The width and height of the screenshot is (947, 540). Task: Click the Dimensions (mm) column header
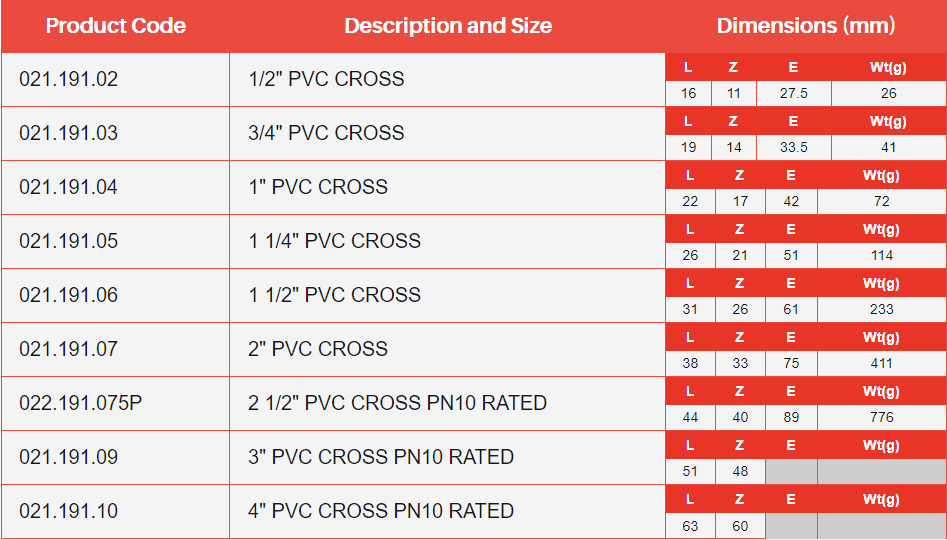tap(805, 26)
